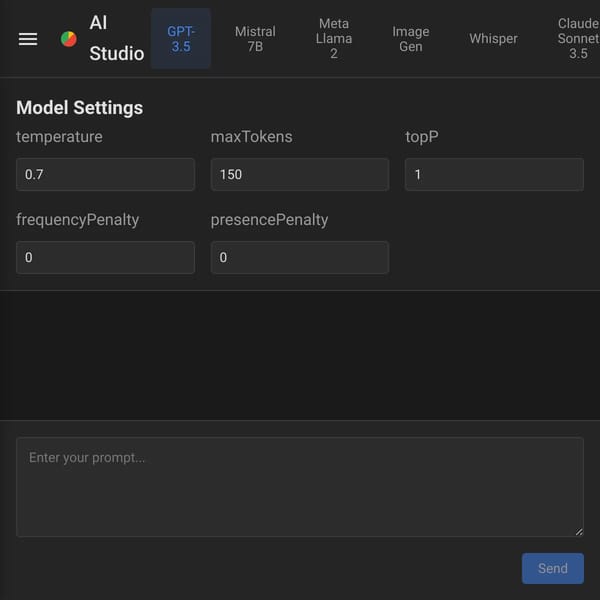Click the temperature label

59,137
